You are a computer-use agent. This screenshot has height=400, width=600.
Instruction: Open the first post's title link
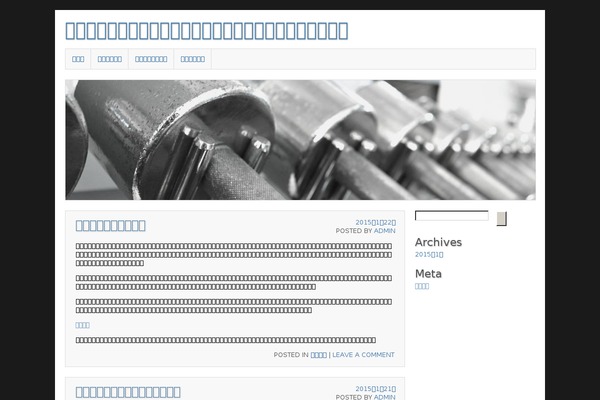coord(110,225)
